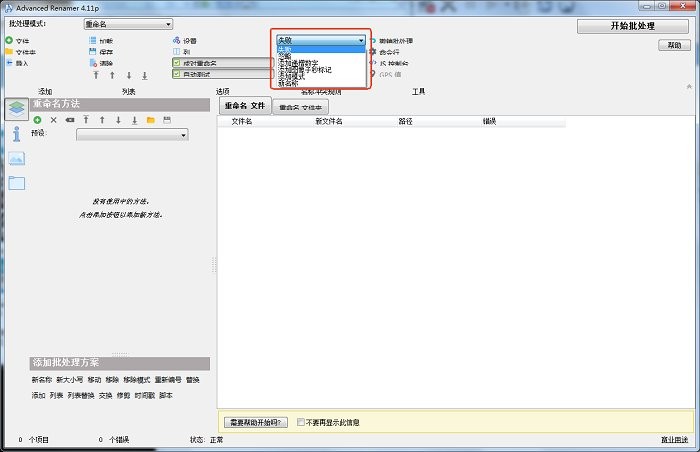Click the list clear icon
This screenshot has height=452, width=700.
93,63
